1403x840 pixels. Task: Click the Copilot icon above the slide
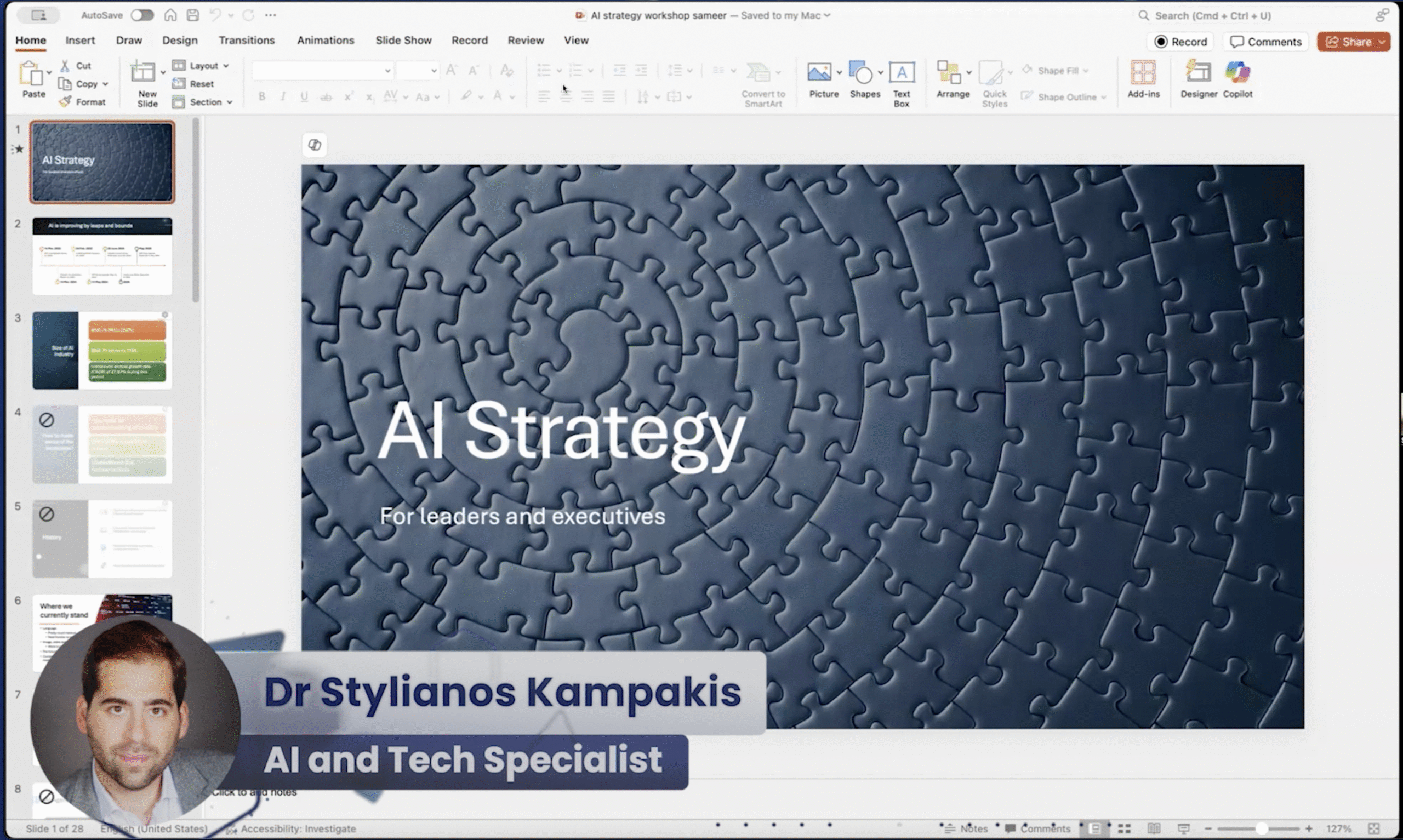(x=315, y=145)
